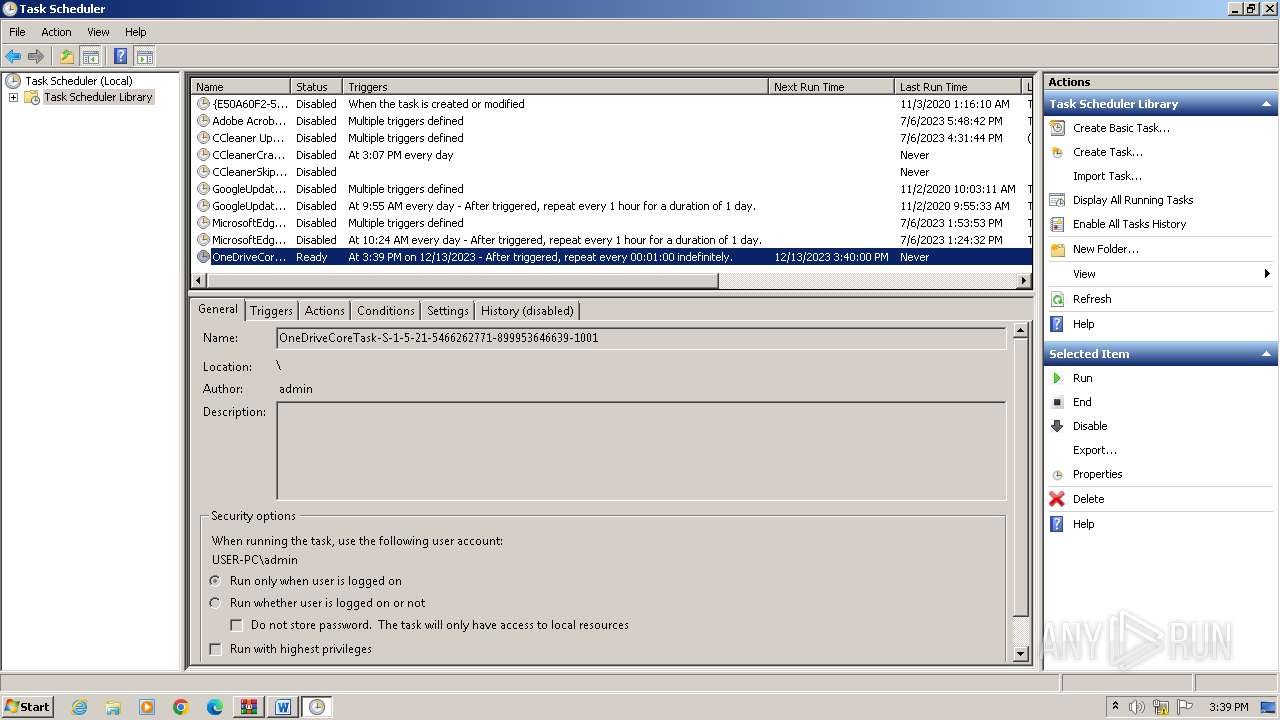1280x720 pixels.
Task: Open Microsoft Edge from the taskbar
Action: (x=215, y=707)
